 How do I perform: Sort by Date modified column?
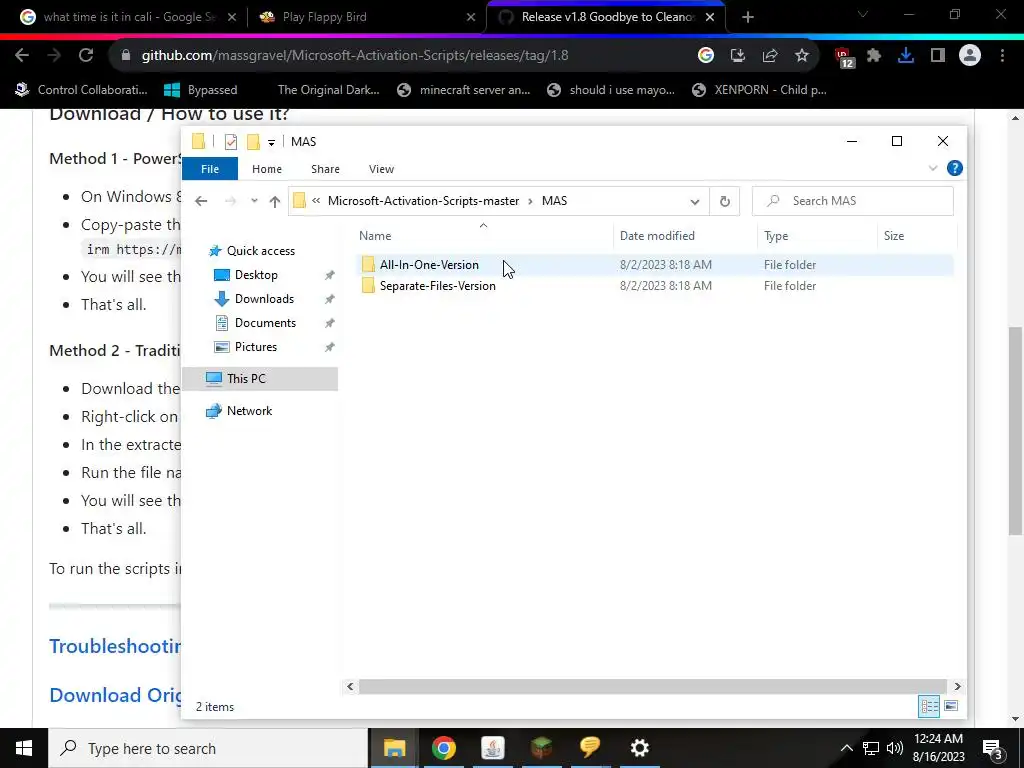coord(685,236)
